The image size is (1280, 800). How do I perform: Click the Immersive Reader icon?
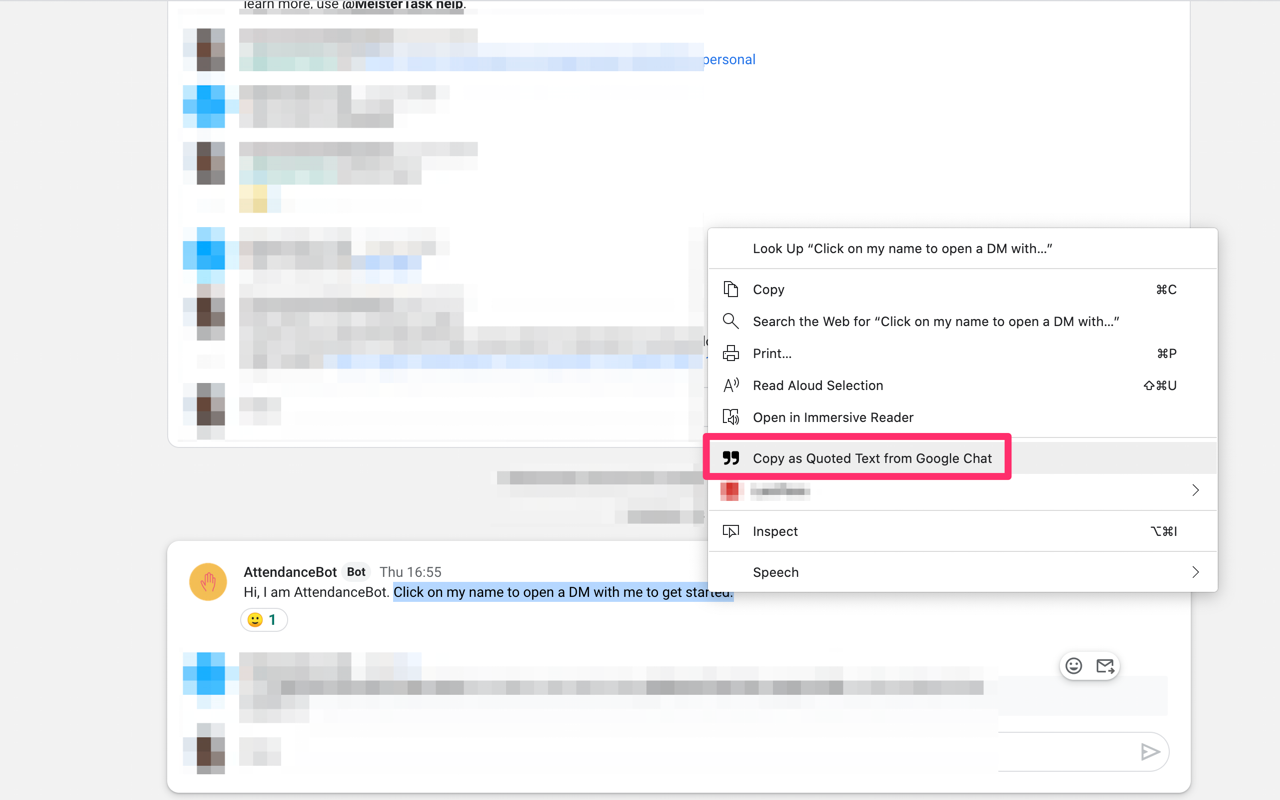pos(731,417)
